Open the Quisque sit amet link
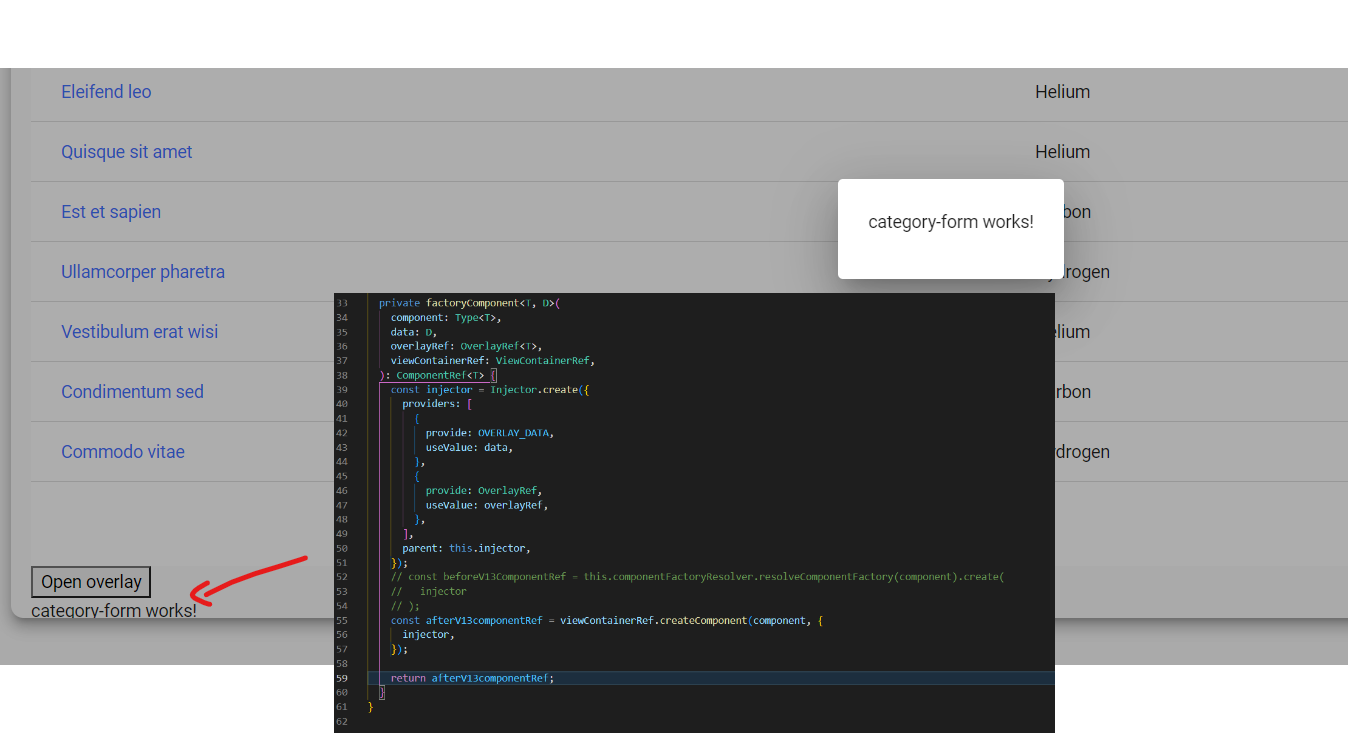The image size is (1348, 733). tap(127, 152)
